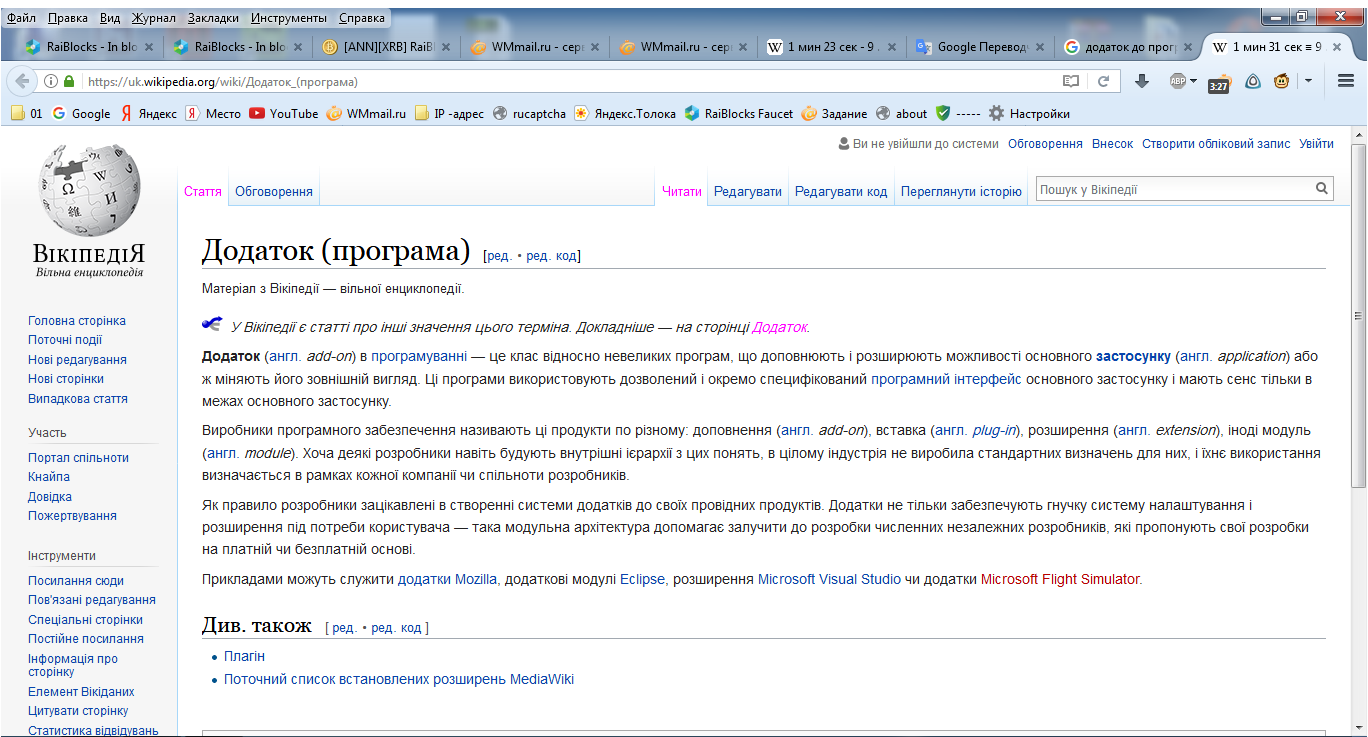Viewport: 1368px width, 737px height.
Task: Open the Adblock Plus ABP icon
Action: (x=1178, y=82)
